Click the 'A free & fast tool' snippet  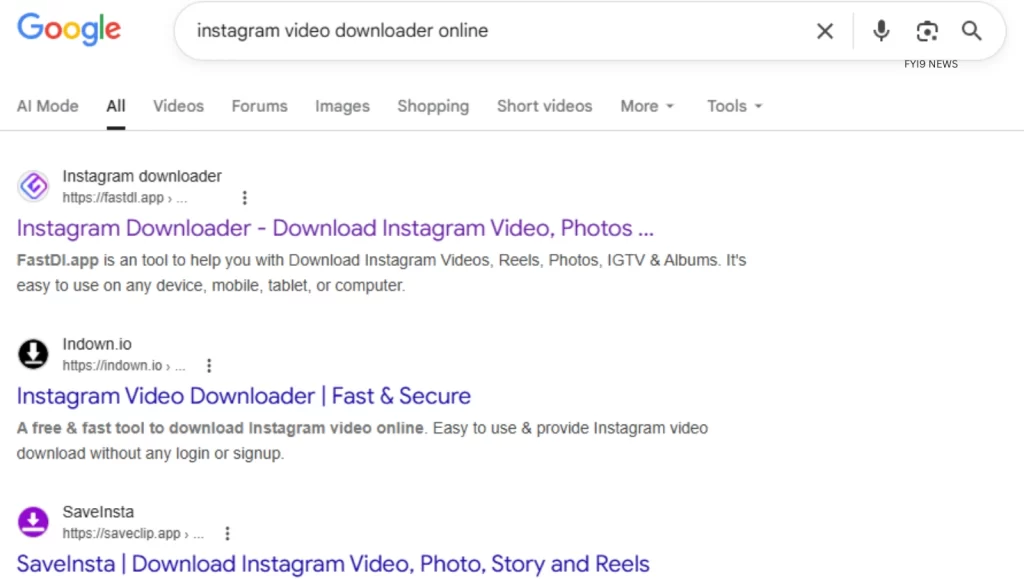pyautogui.click(x=362, y=441)
